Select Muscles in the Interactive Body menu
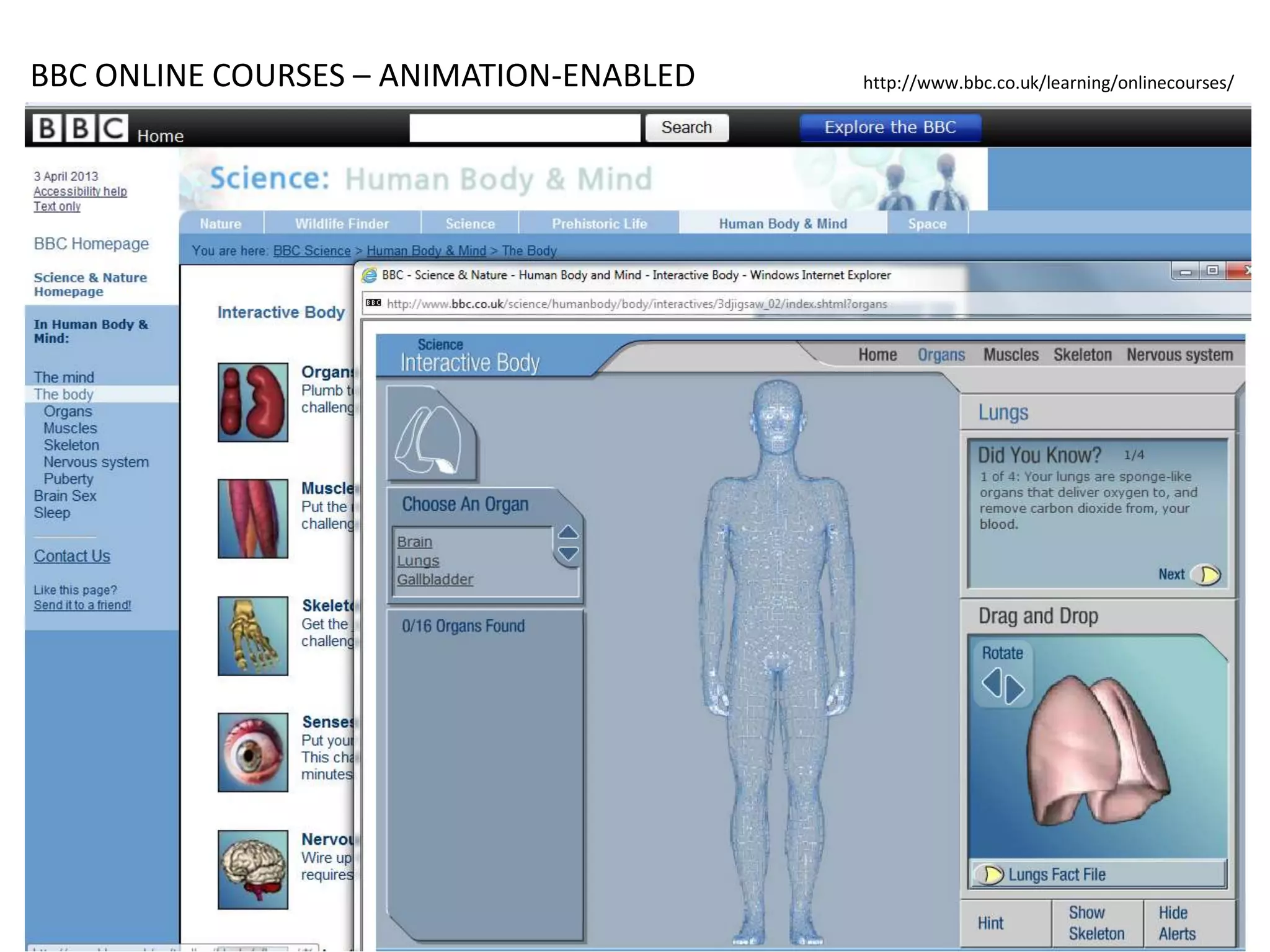Viewport: 1270px width, 952px height. [1011, 355]
